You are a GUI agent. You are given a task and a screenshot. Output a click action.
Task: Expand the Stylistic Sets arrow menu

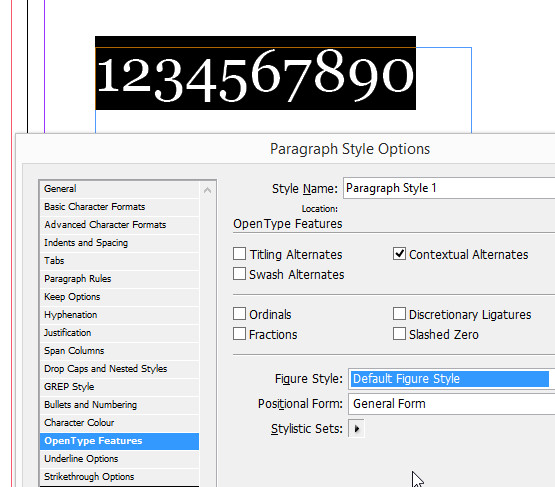click(356, 429)
